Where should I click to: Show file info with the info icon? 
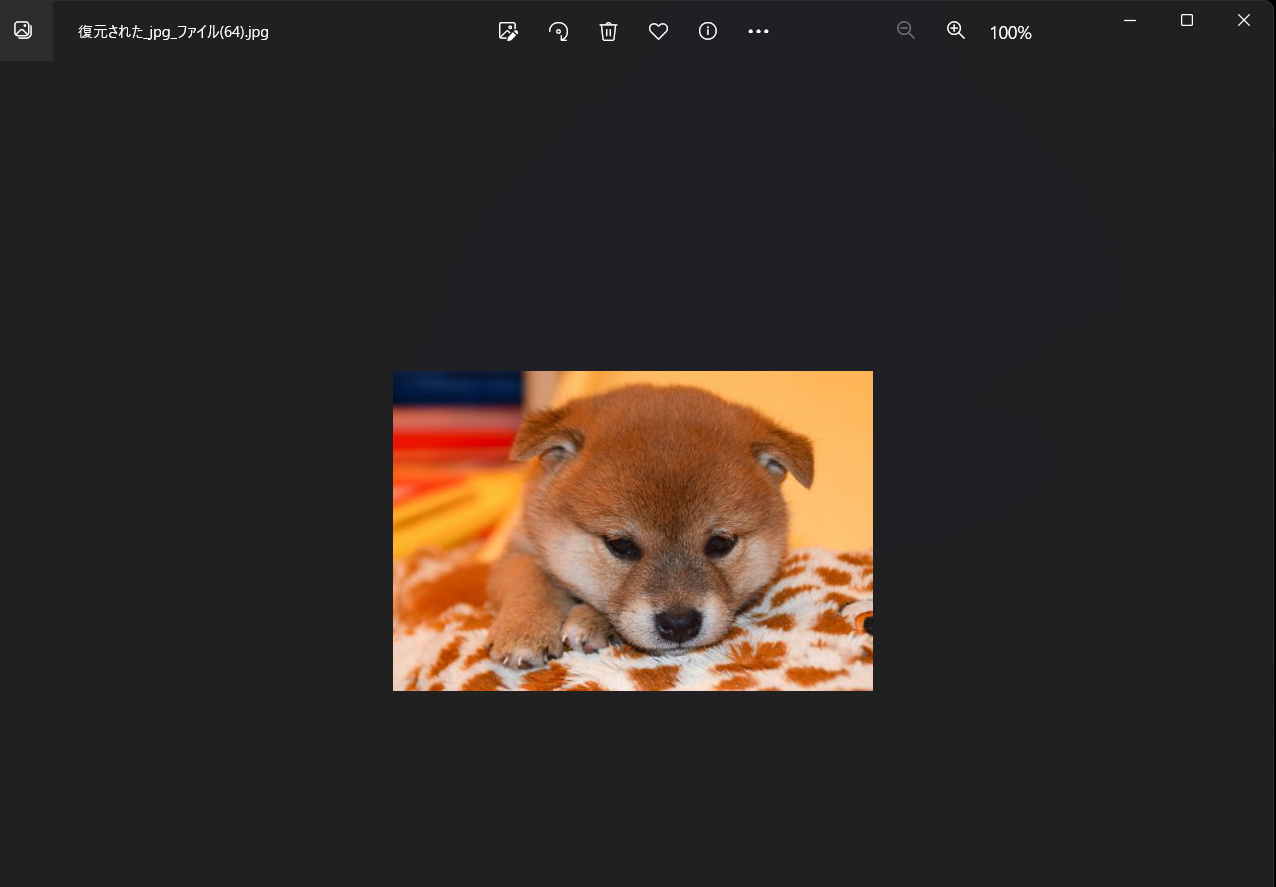(x=708, y=31)
